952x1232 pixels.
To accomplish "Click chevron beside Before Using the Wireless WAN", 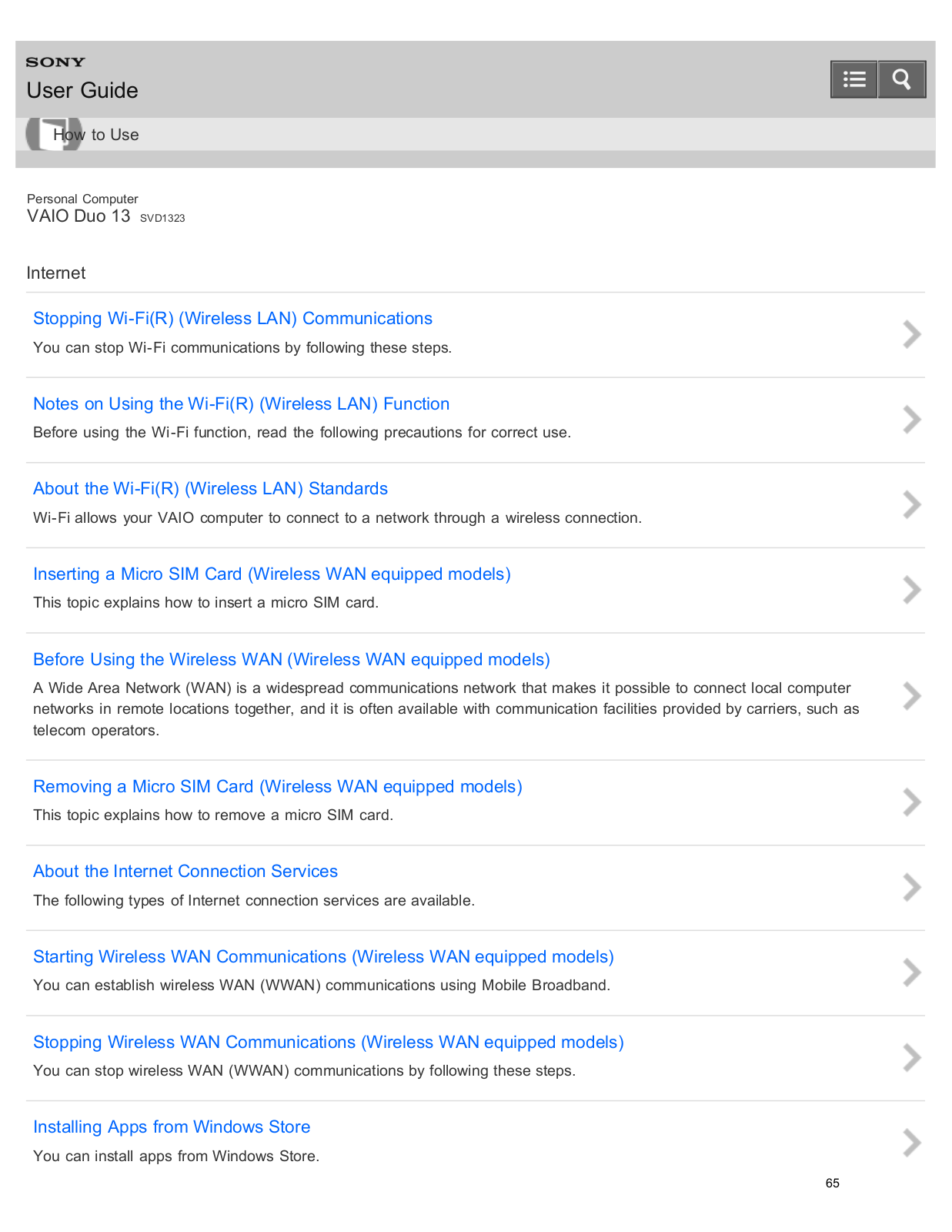I will pos(912,696).
